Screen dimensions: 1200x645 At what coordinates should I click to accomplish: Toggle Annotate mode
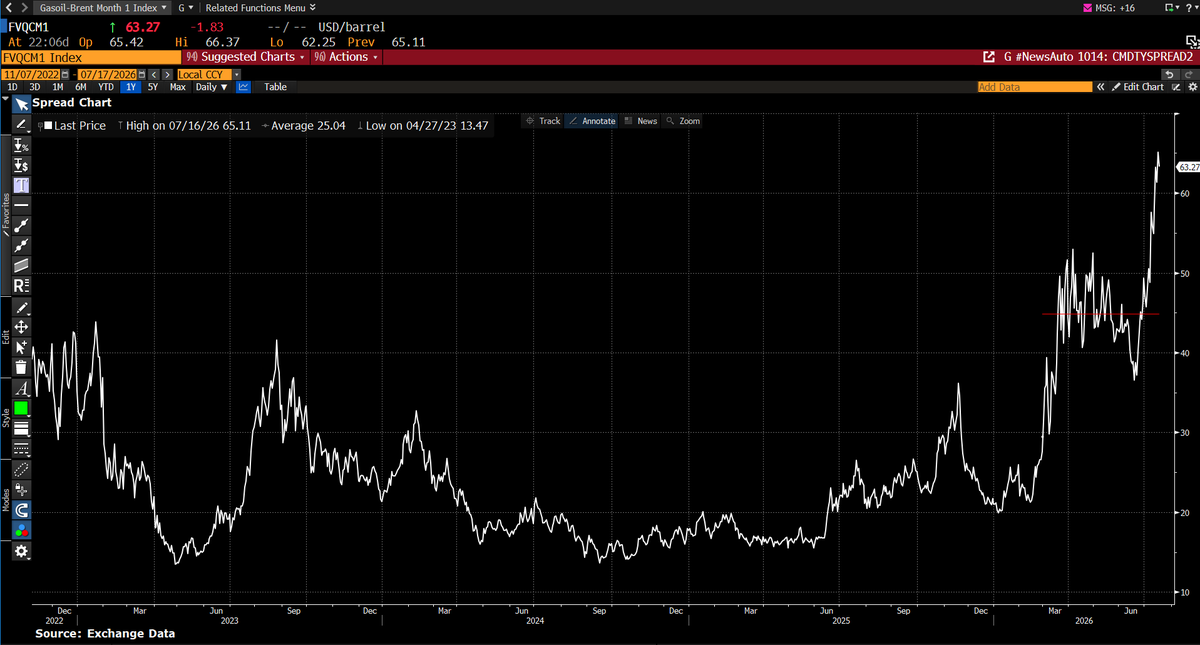[593, 121]
